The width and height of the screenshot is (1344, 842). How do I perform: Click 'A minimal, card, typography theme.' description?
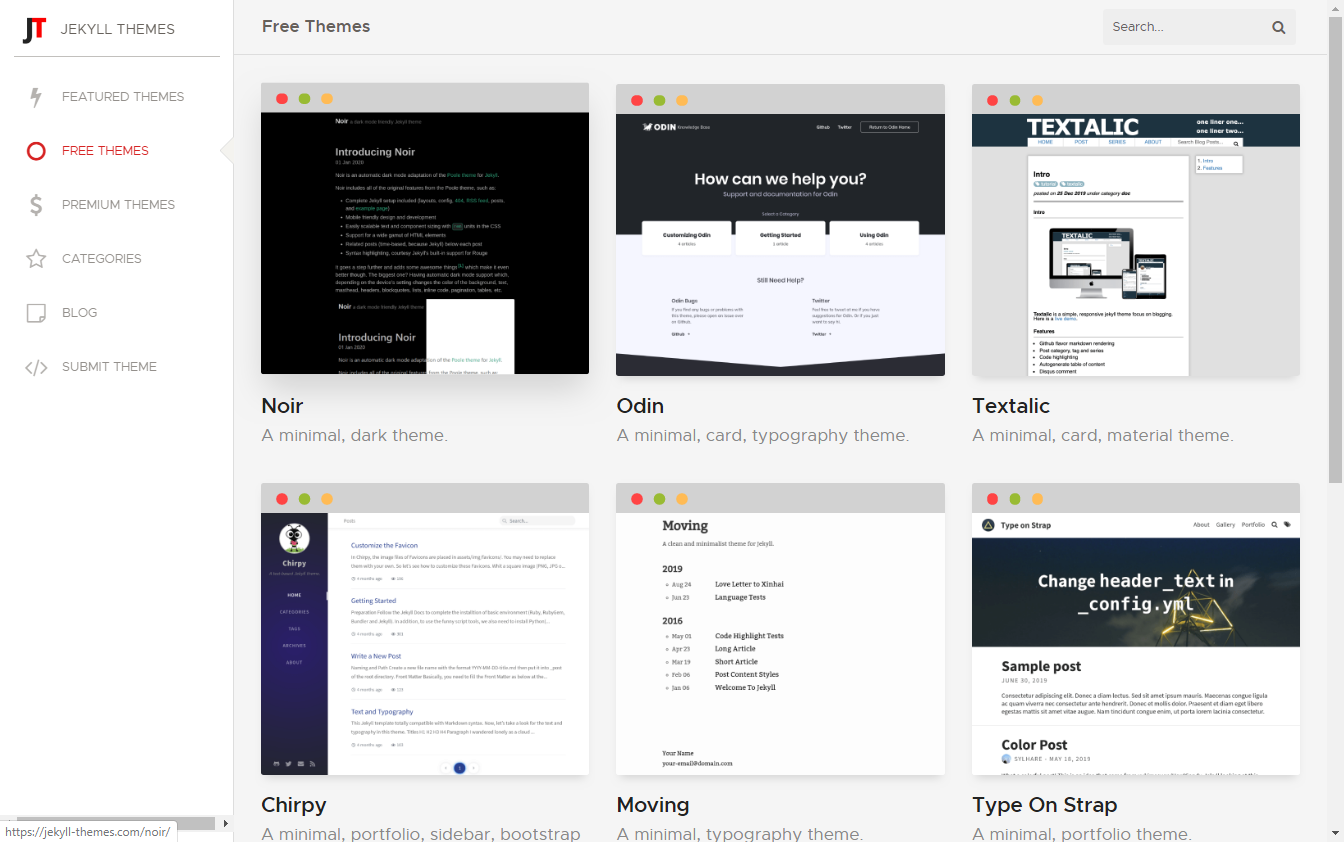click(763, 436)
